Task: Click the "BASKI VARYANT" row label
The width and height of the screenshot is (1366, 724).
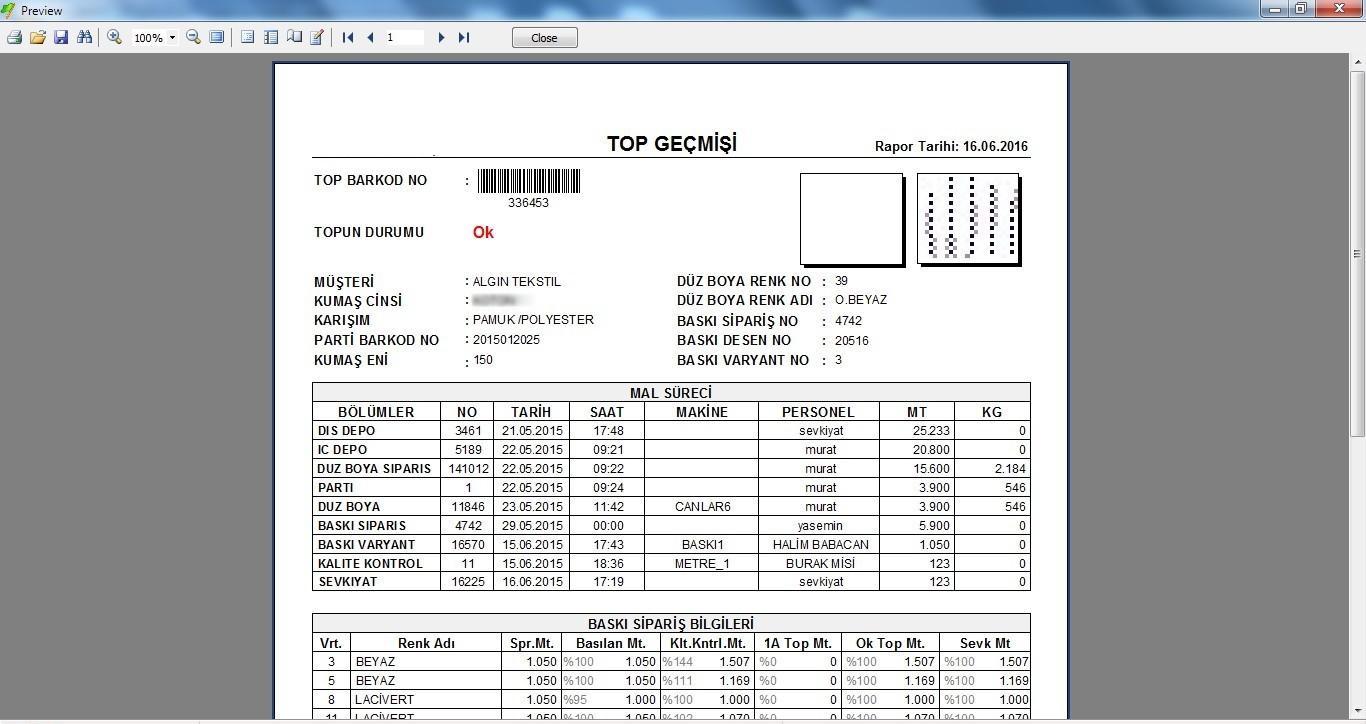Action: point(367,545)
